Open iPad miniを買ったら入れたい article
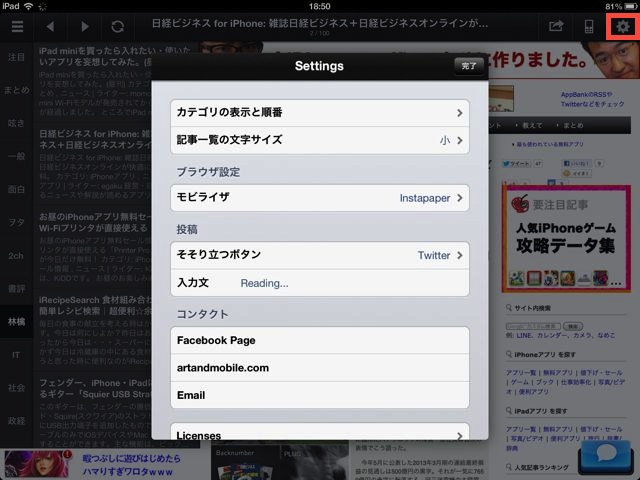 [x=95, y=82]
